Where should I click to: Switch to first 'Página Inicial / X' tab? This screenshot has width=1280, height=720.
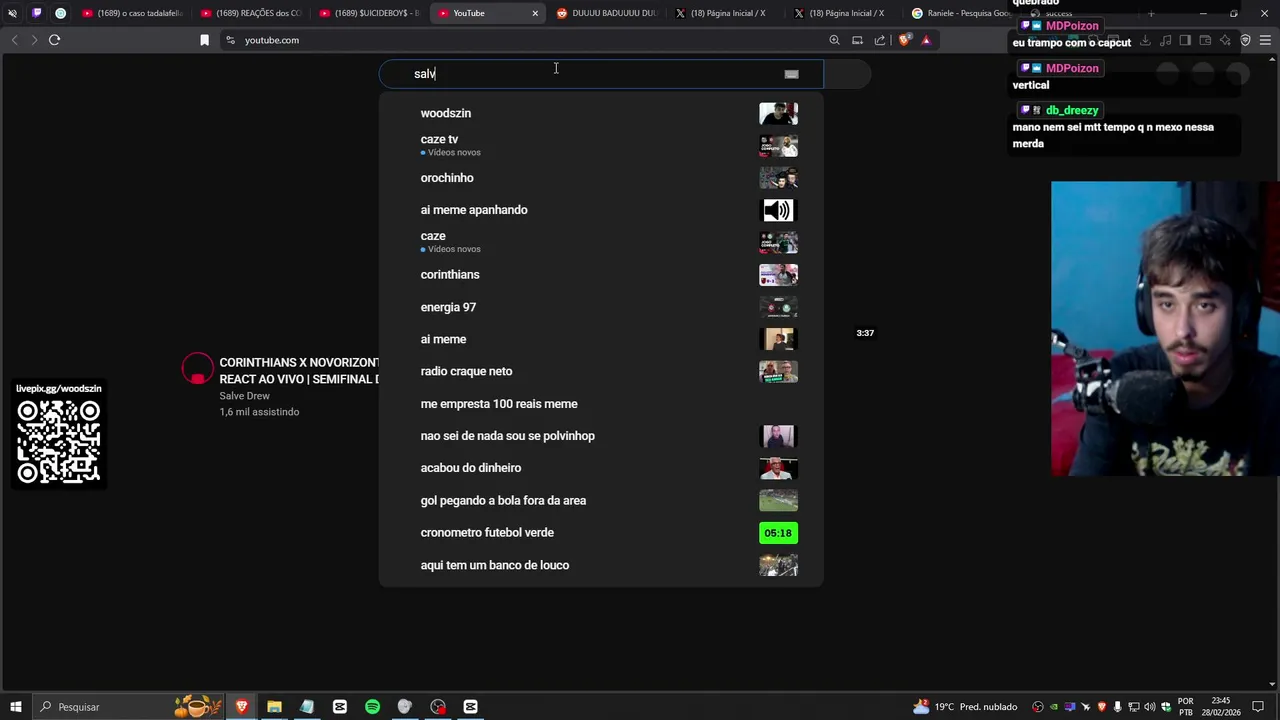726,13
